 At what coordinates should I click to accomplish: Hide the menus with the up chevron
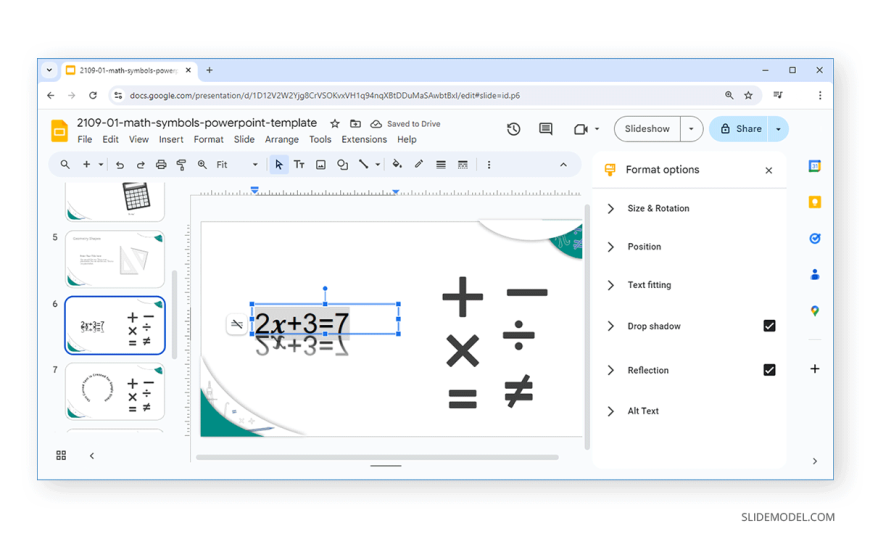click(x=563, y=165)
